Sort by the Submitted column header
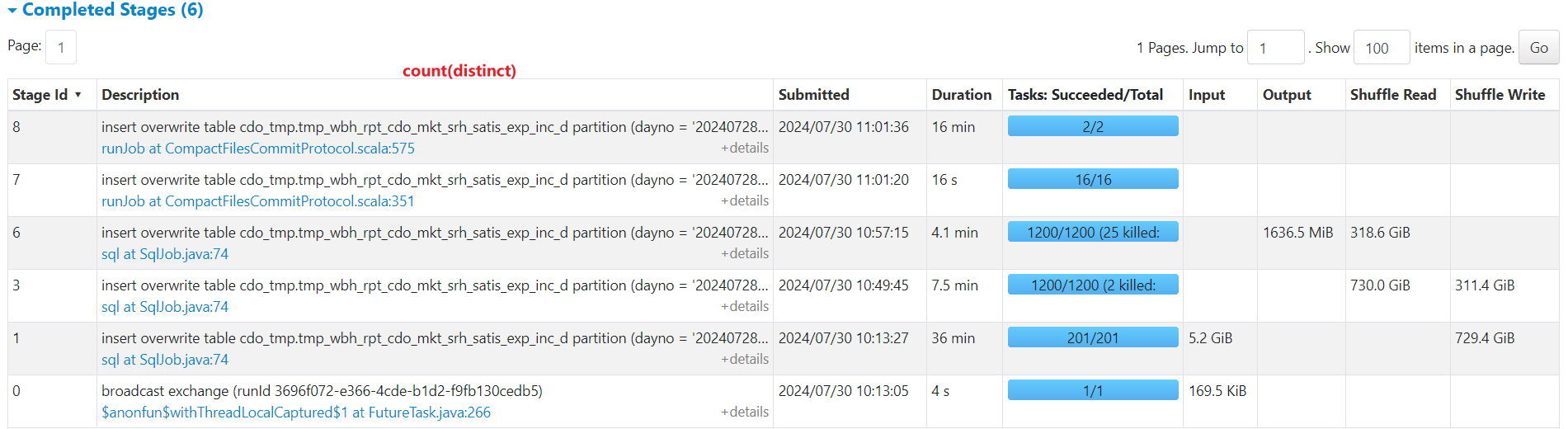 [813, 95]
